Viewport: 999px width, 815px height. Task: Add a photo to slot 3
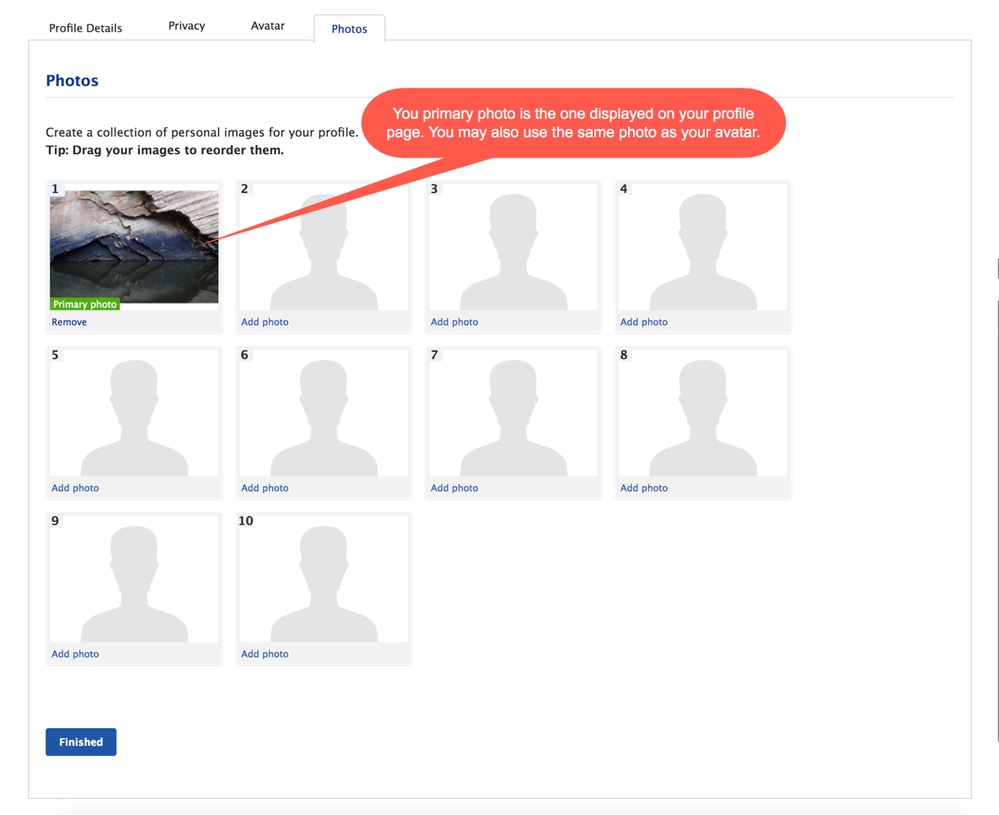click(454, 321)
